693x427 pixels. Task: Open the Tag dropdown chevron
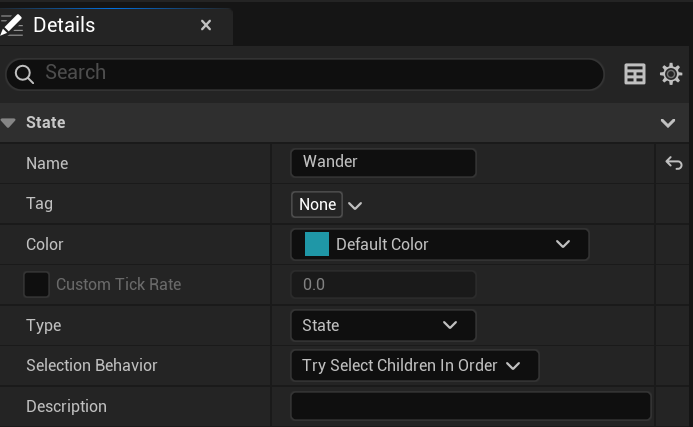(x=355, y=205)
